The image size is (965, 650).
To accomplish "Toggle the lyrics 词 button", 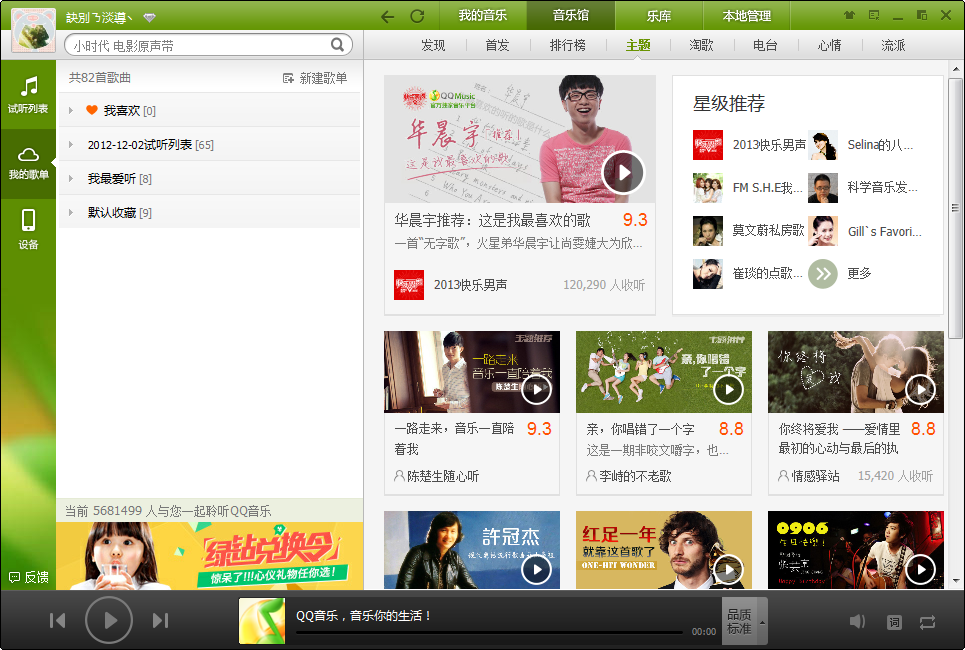I will [x=894, y=622].
